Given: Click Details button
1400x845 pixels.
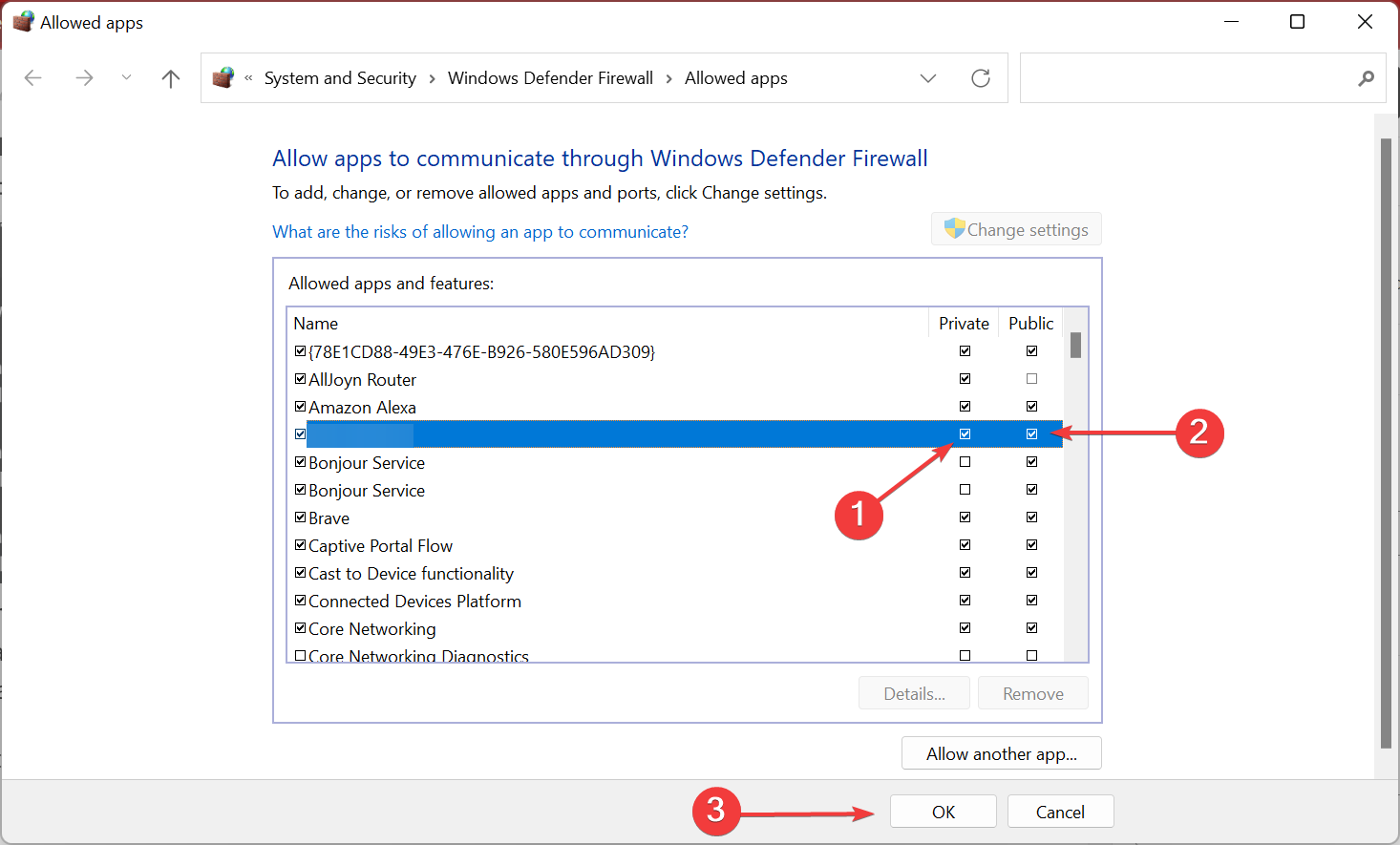Looking at the screenshot, I should (x=914, y=694).
